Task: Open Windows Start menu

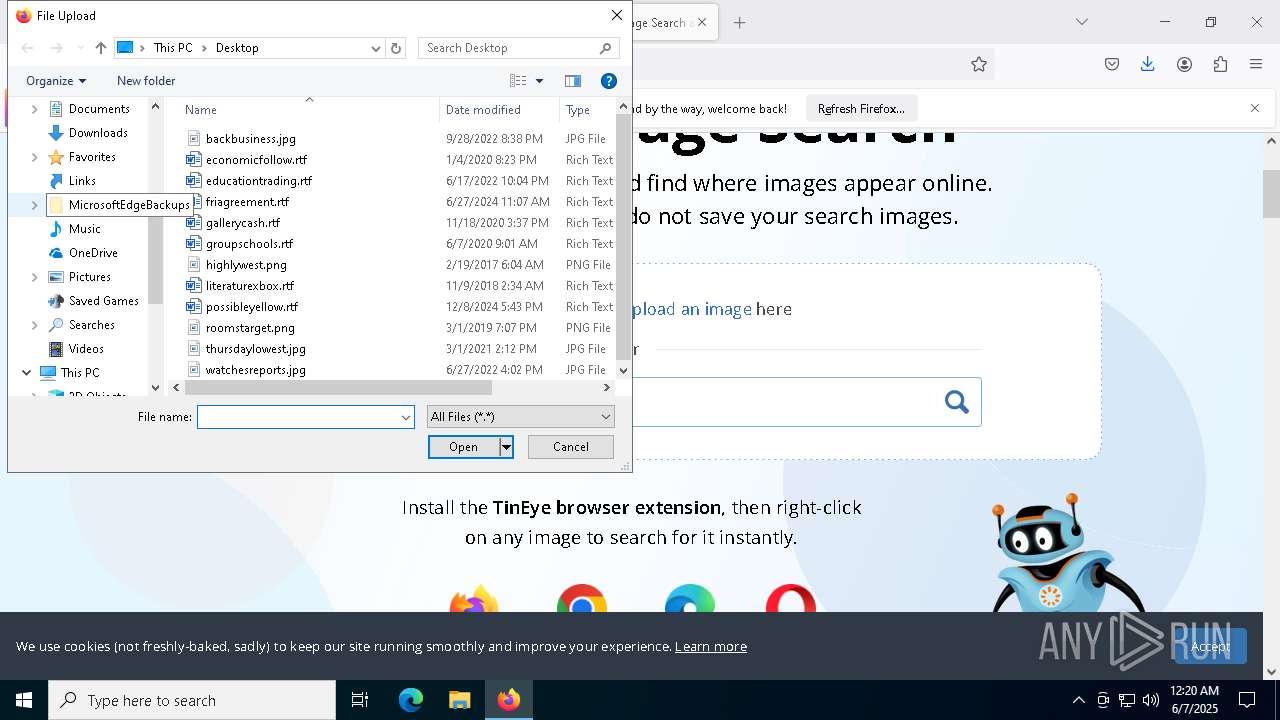Action: point(24,700)
